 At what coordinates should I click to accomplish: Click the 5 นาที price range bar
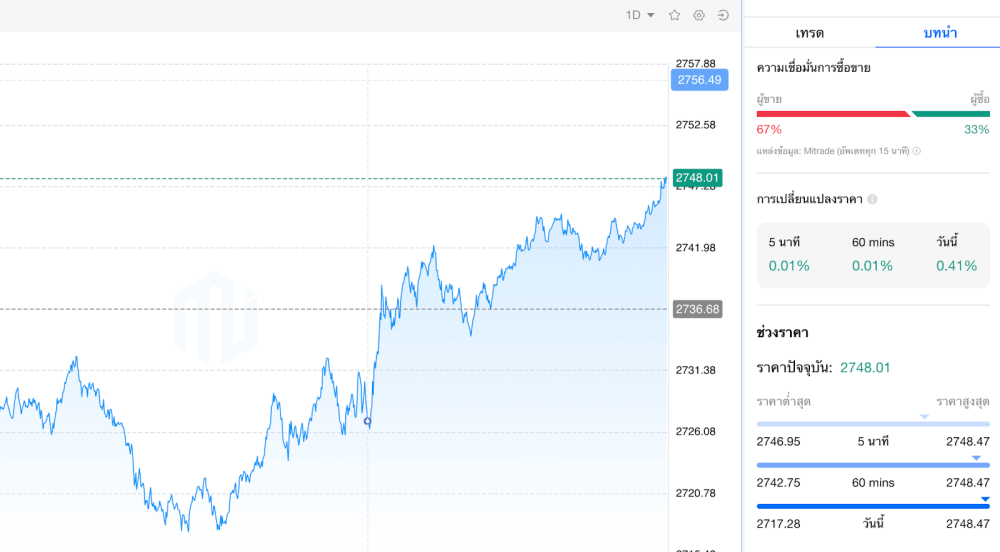click(873, 424)
